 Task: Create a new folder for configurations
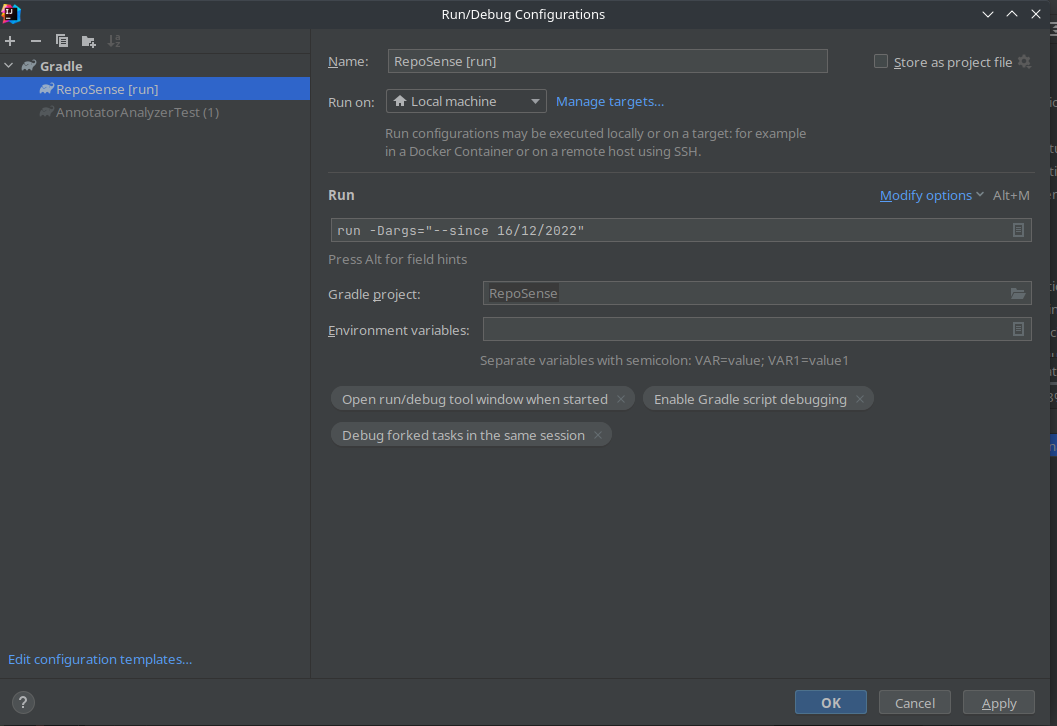click(88, 41)
